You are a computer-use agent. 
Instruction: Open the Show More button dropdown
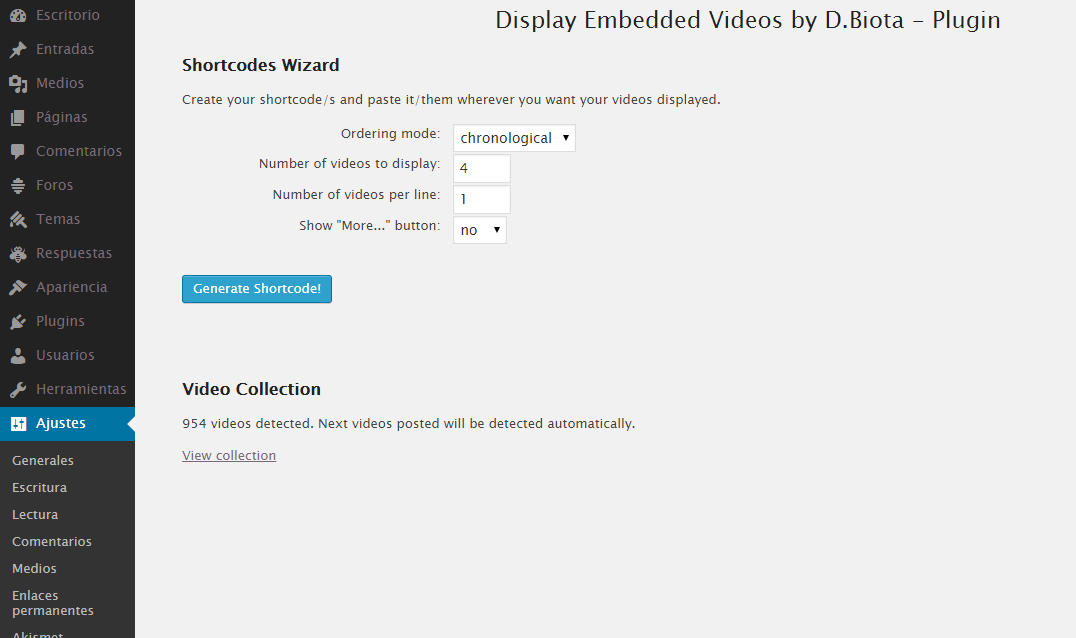coord(480,230)
